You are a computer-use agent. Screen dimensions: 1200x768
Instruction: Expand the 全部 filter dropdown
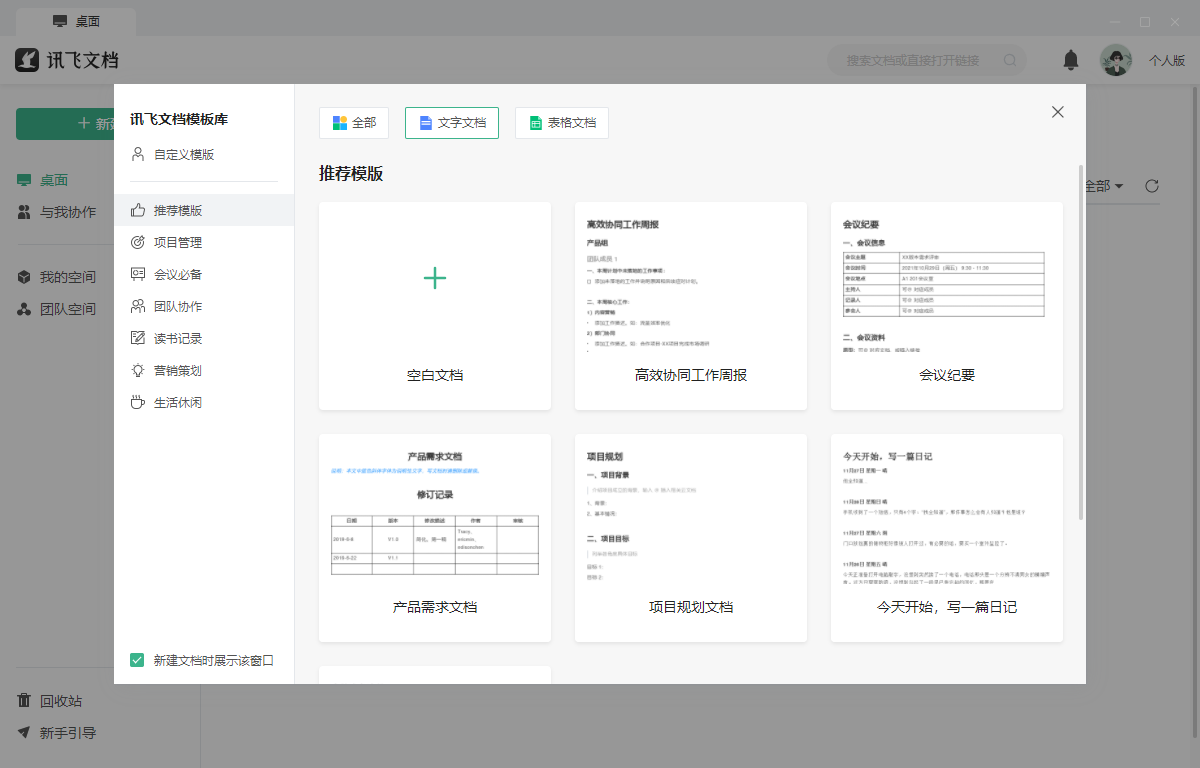1104,186
